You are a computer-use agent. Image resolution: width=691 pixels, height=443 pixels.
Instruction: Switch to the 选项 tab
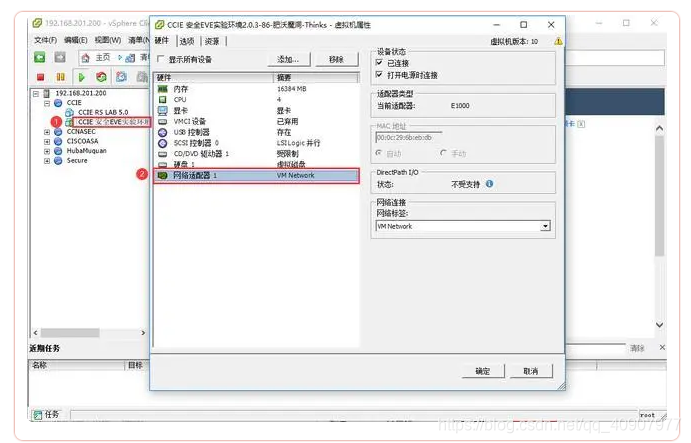(x=187, y=41)
